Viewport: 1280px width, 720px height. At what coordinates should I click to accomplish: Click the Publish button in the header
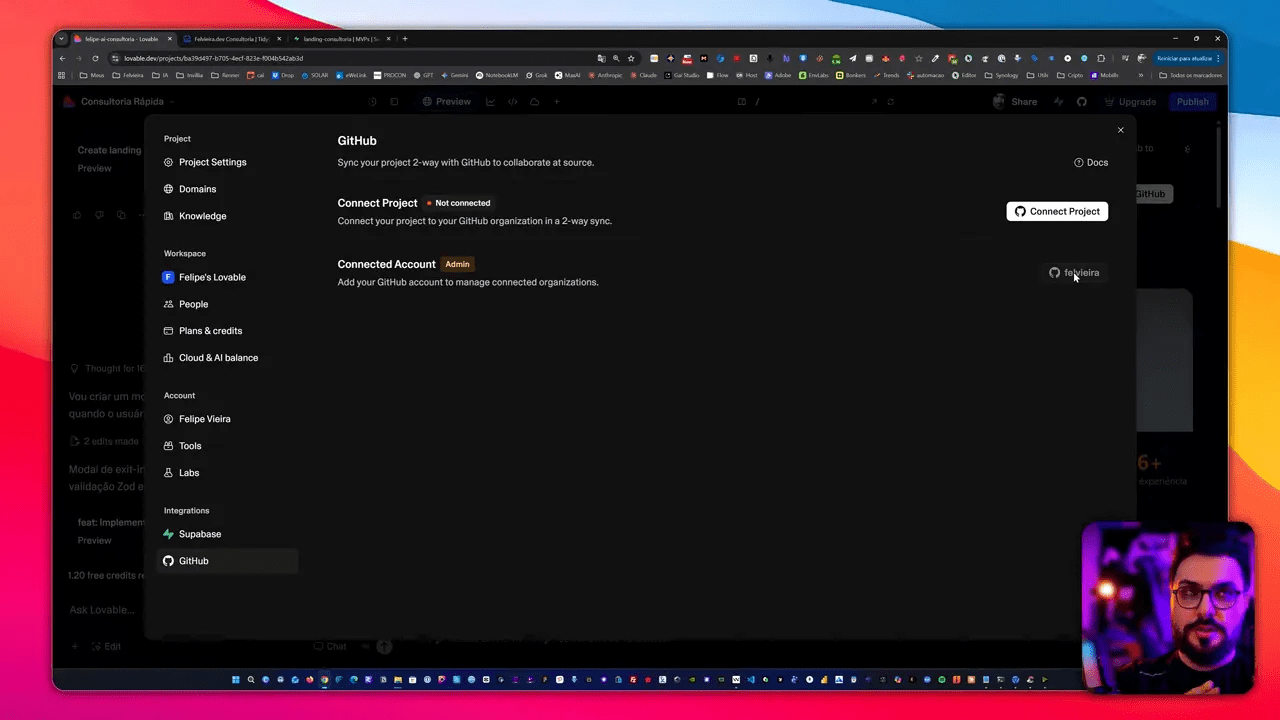tap(1192, 102)
